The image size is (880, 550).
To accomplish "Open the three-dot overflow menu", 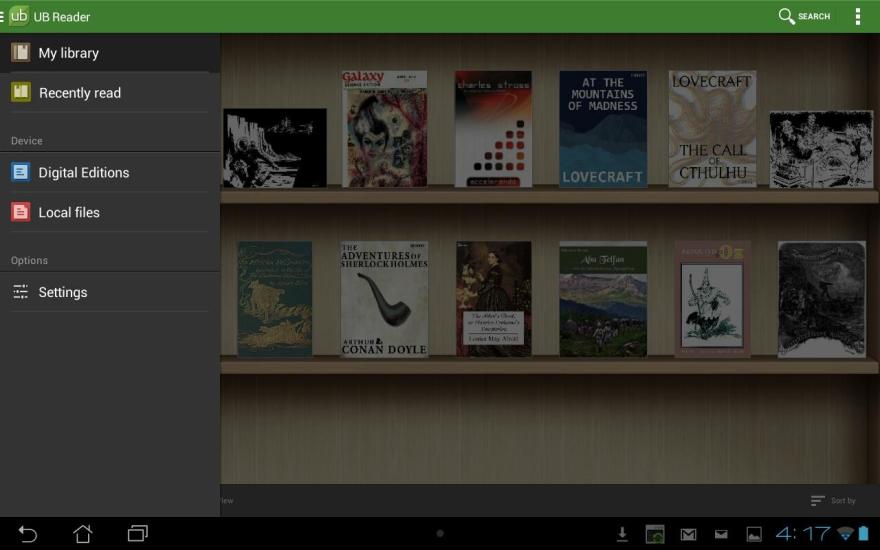I will pyautogui.click(x=857, y=16).
